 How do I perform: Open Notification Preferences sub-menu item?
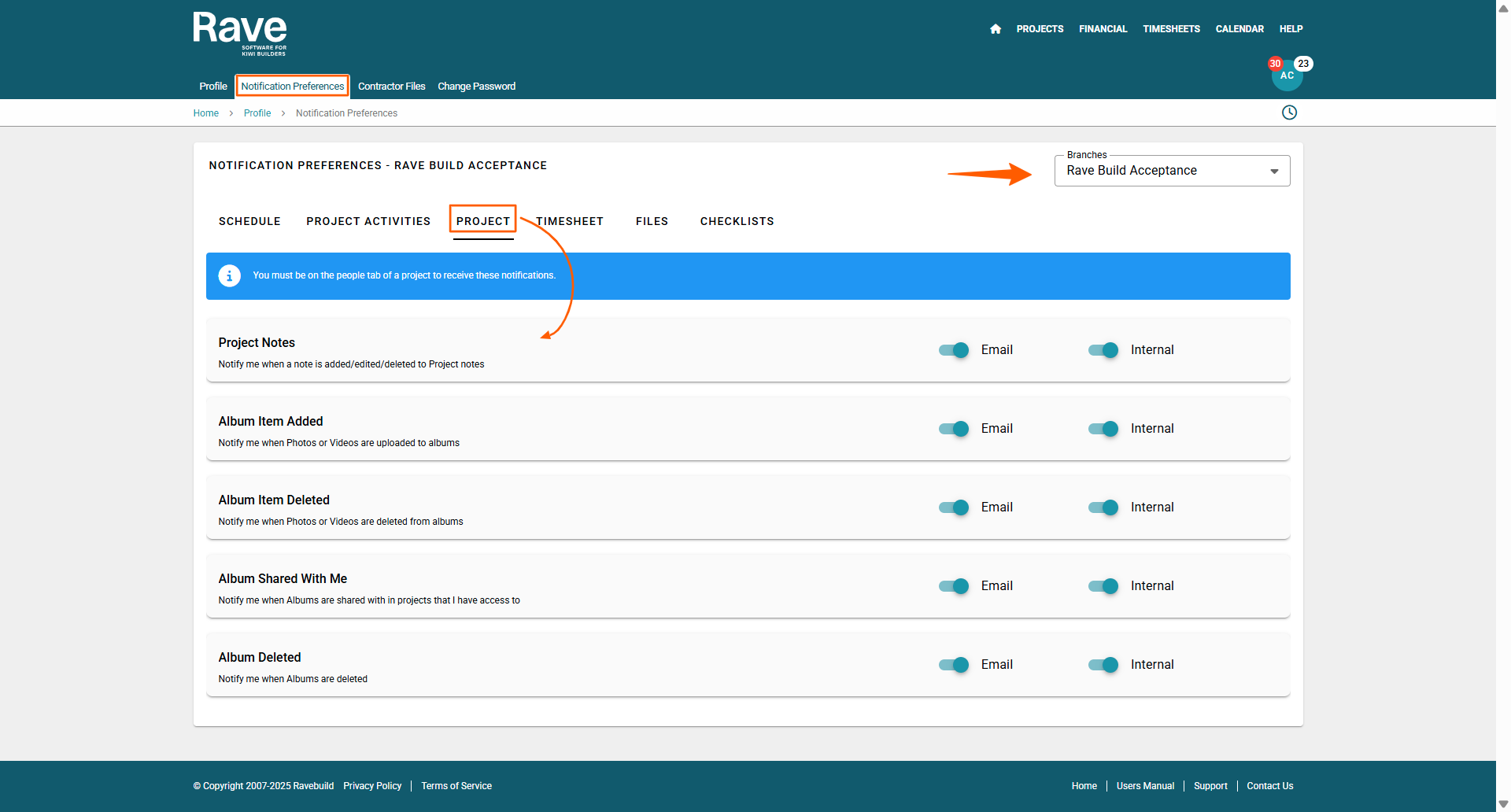(293, 87)
